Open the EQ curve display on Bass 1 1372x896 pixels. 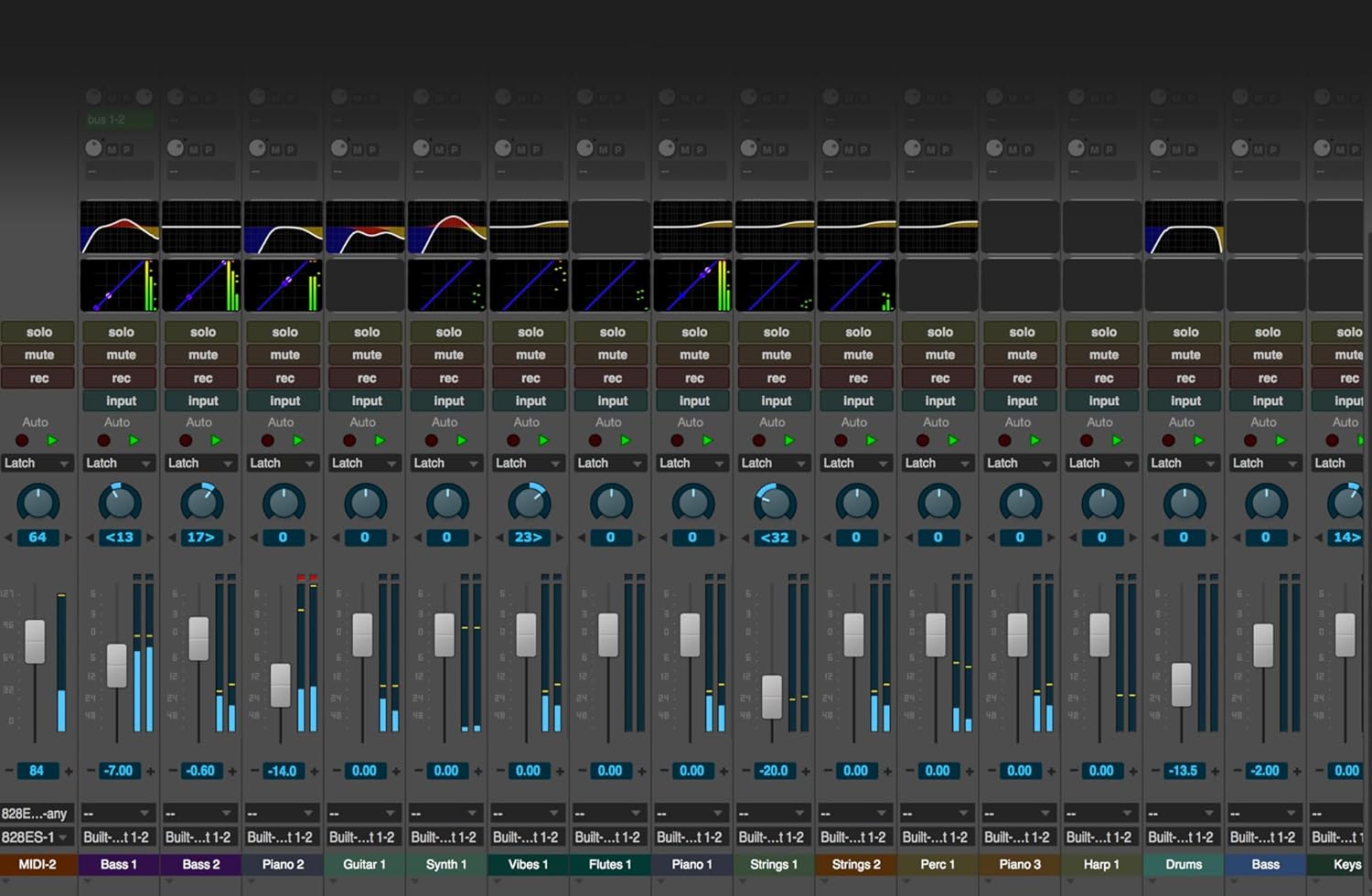pyautogui.click(x=119, y=227)
